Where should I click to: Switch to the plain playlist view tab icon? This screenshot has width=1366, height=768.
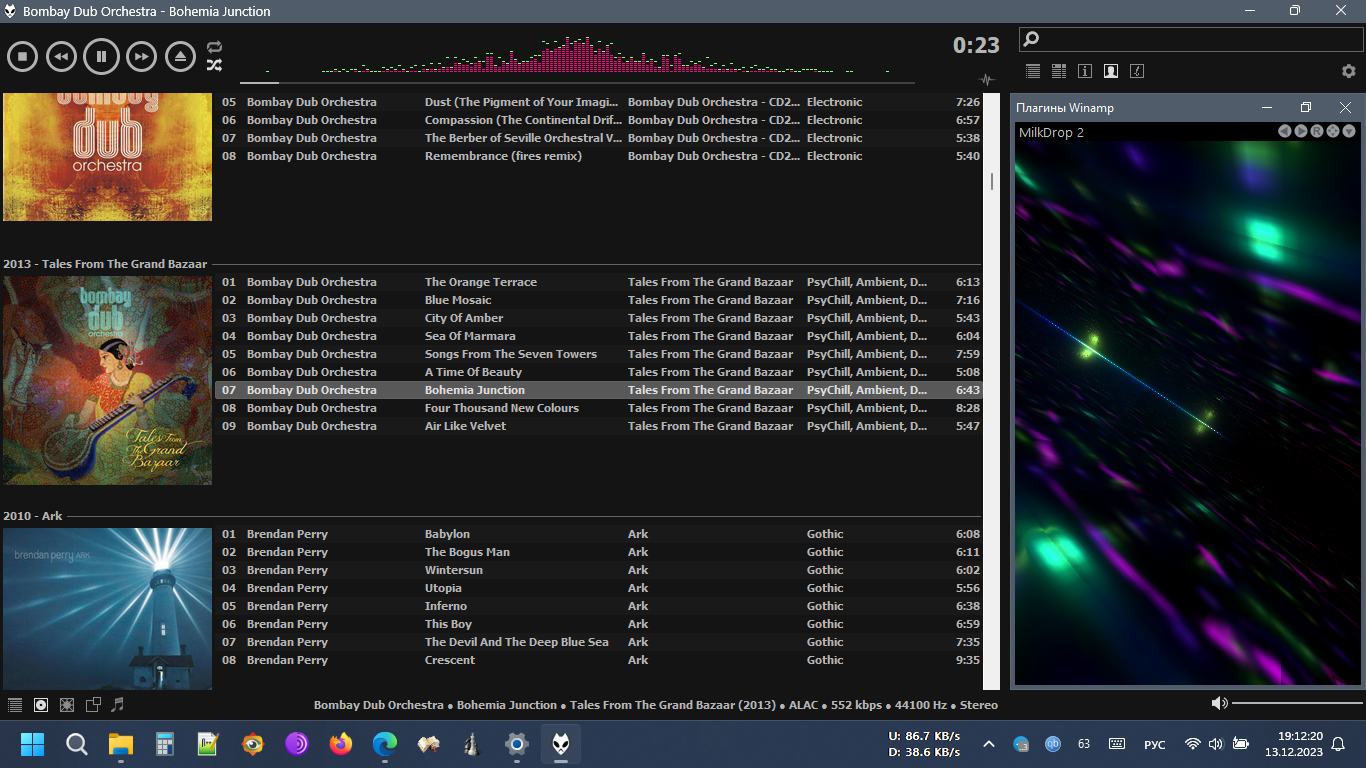click(x=1033, y=71)
